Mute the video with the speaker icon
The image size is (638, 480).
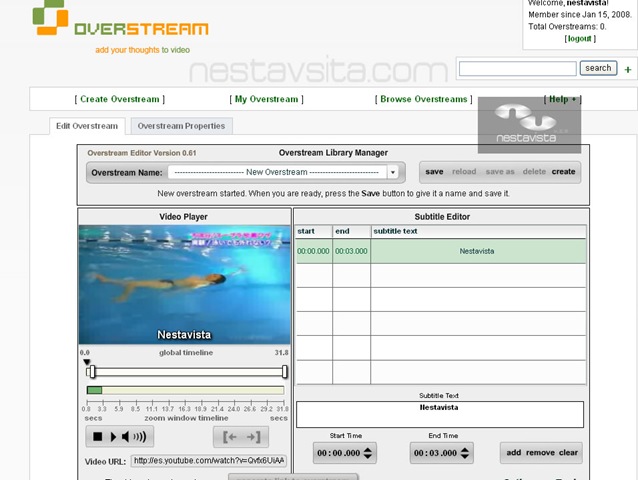[x=126, y=437]
